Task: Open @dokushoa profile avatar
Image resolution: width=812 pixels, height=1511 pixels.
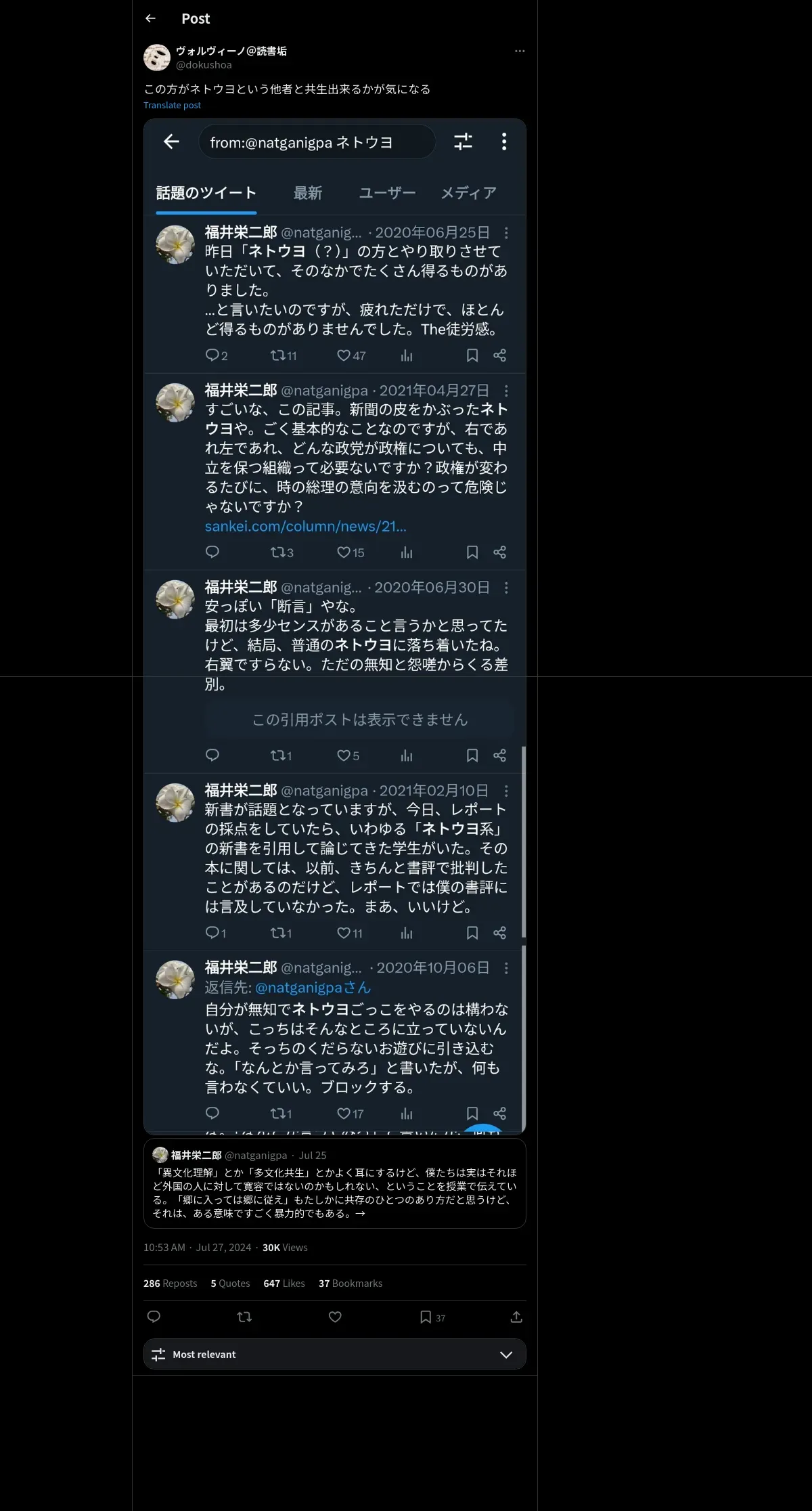Action: (157, 58)
